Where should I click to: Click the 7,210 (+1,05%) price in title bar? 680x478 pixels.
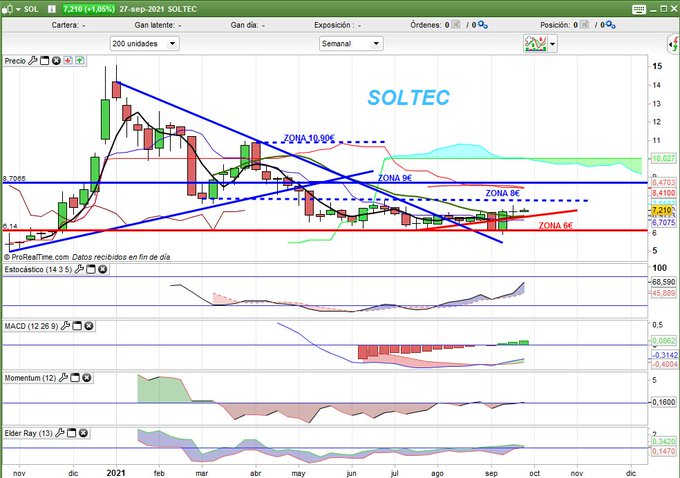89,9
